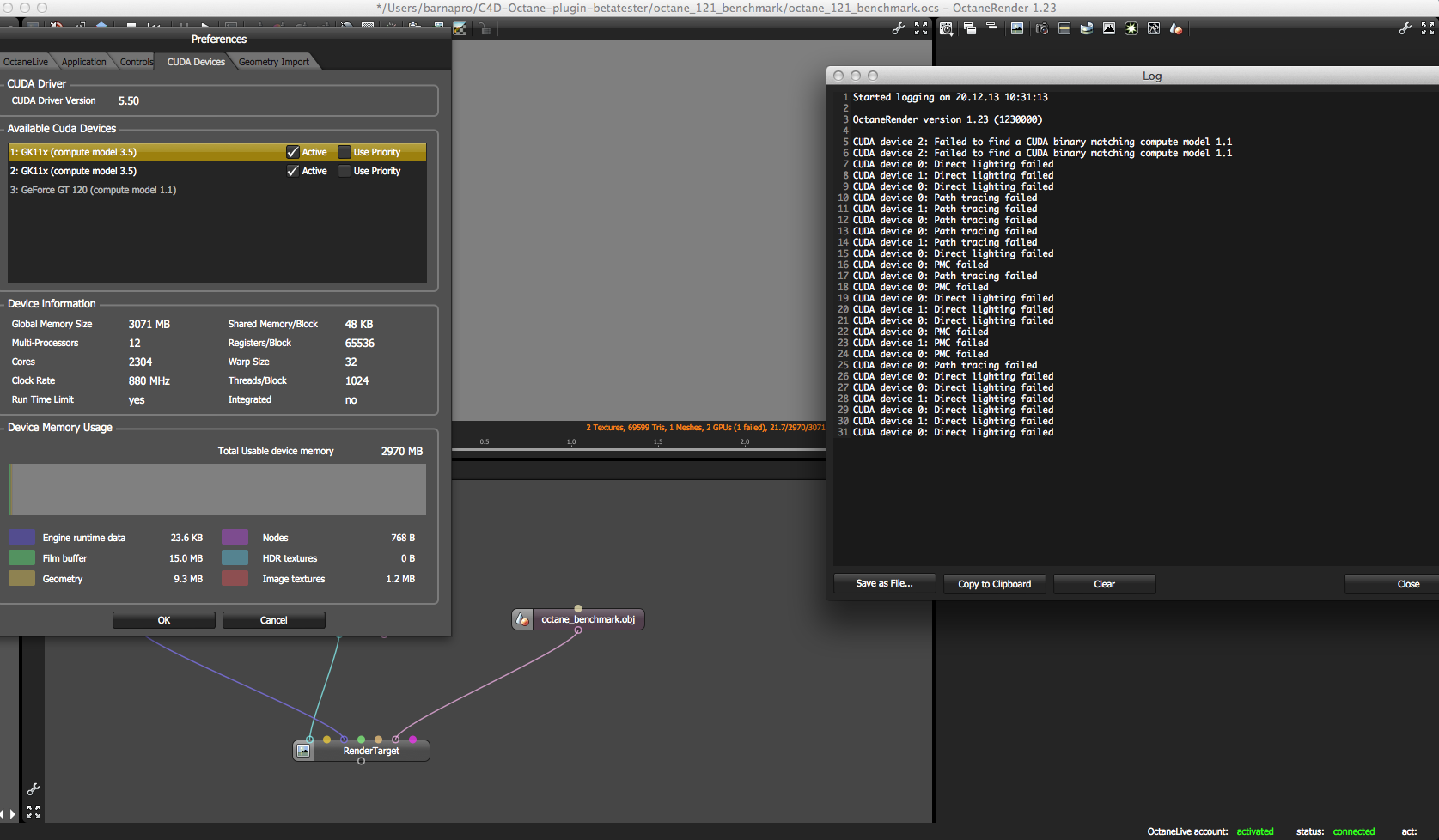This screenshot has height=840, width=1439.
Task: Click the Close button in the Log window
Action: tap(1392, 584)
